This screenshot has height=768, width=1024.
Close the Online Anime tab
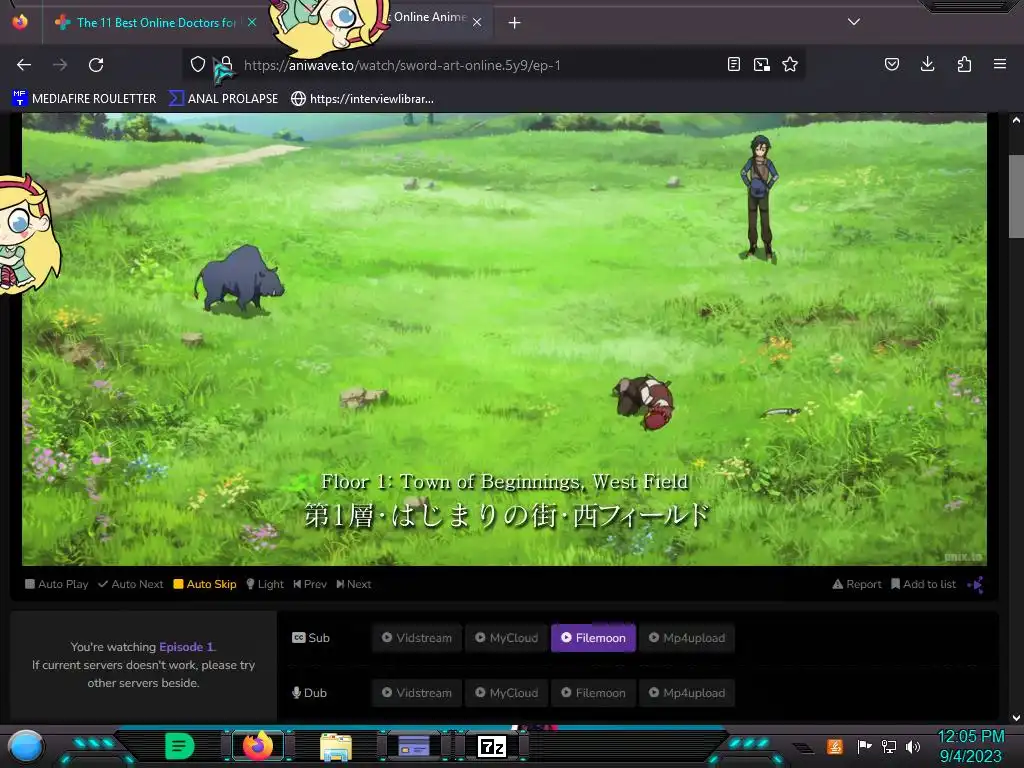477,22
